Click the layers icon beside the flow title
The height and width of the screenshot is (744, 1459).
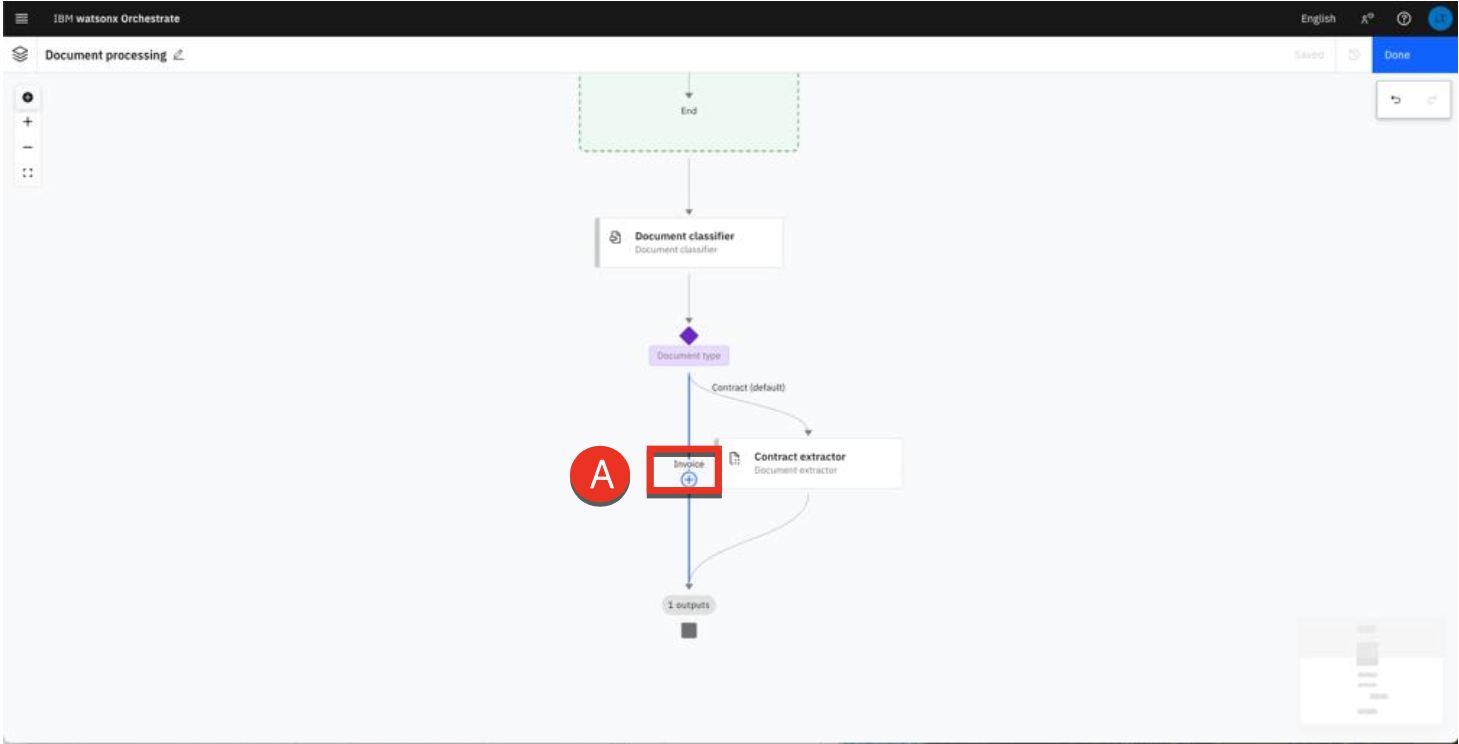[20, 55]
